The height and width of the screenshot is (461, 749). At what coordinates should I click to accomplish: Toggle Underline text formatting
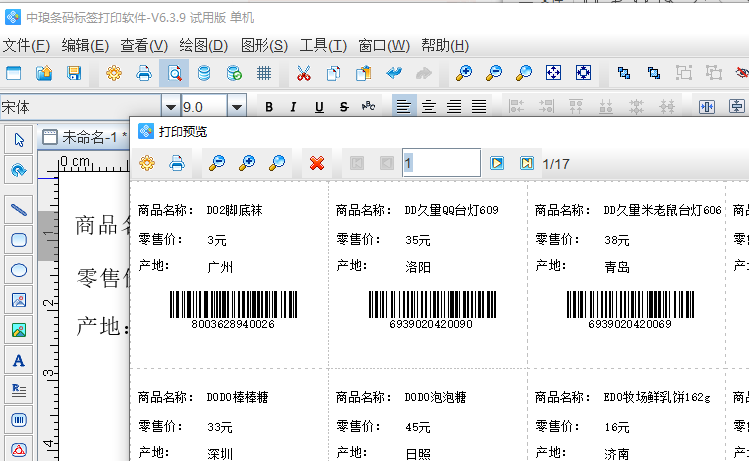319,107
